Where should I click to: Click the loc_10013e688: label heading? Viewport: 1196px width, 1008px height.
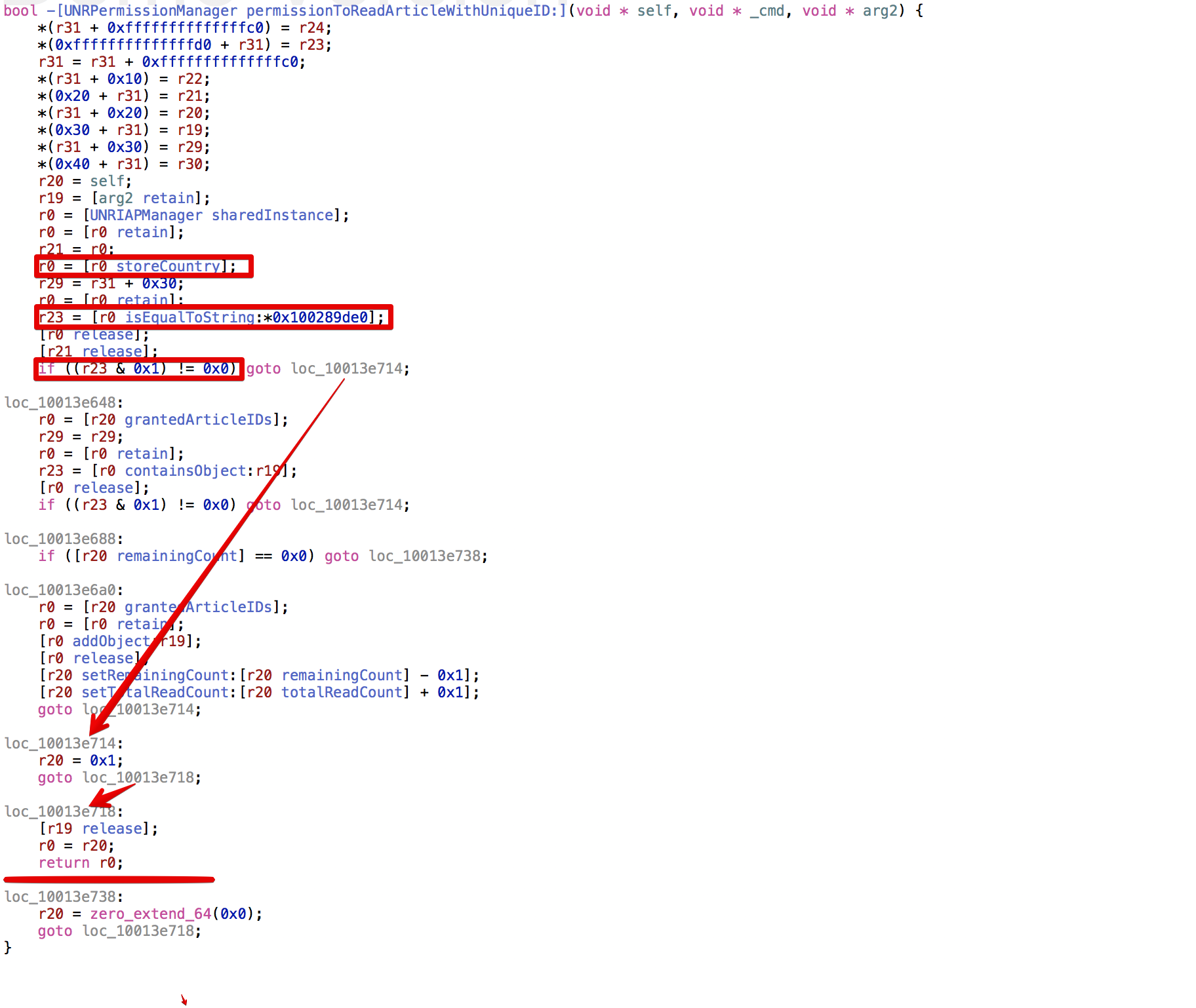click(64, 539)
